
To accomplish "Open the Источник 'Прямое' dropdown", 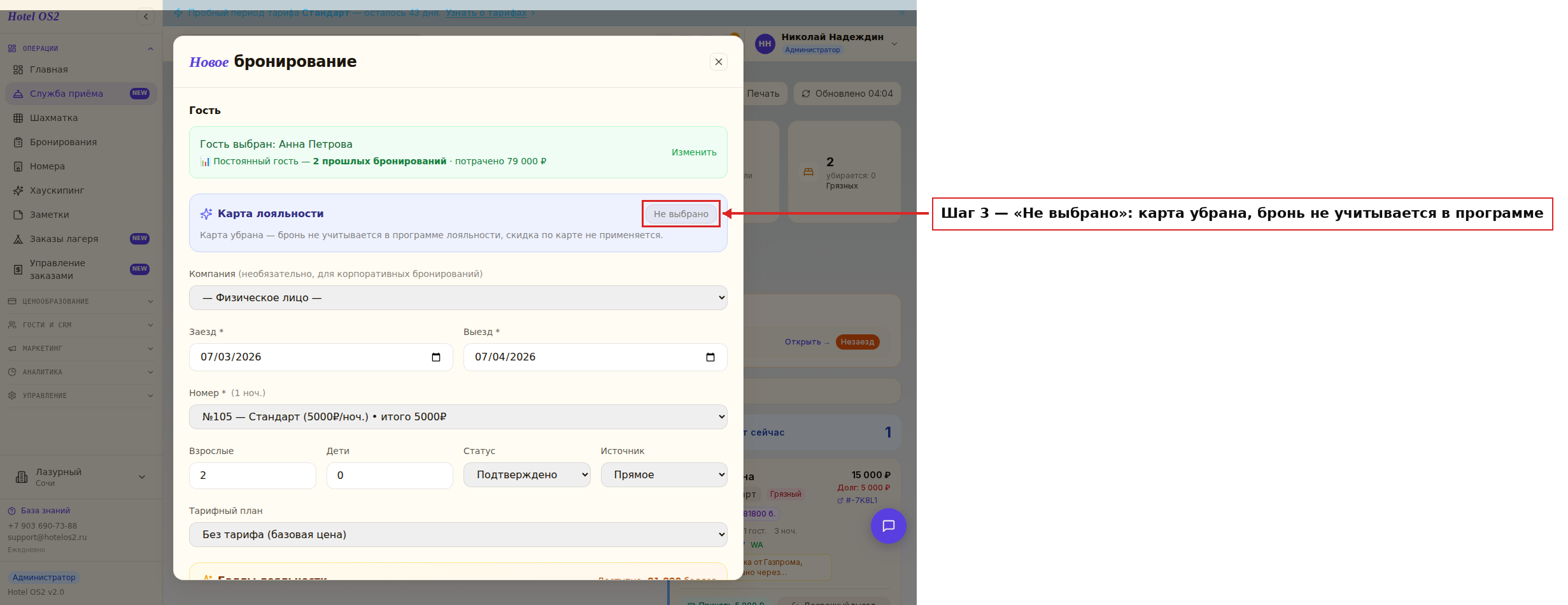I will click(x=663, y=474).
